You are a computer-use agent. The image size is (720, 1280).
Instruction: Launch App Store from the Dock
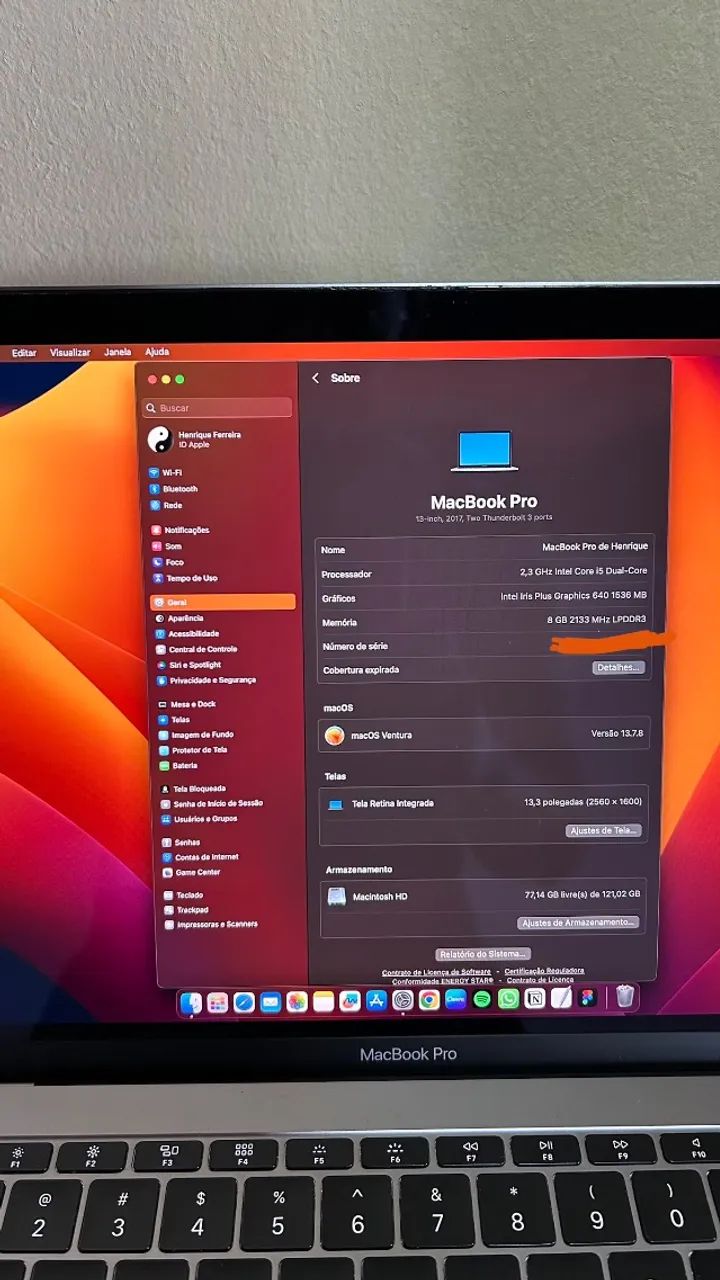(x=376, y=1000)
